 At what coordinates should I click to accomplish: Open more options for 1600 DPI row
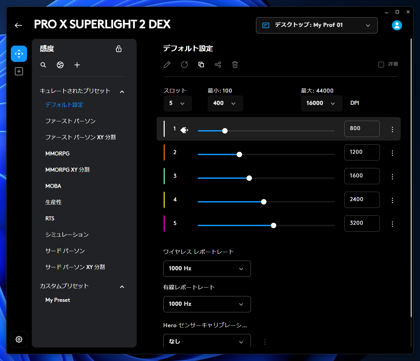(392, 176)
